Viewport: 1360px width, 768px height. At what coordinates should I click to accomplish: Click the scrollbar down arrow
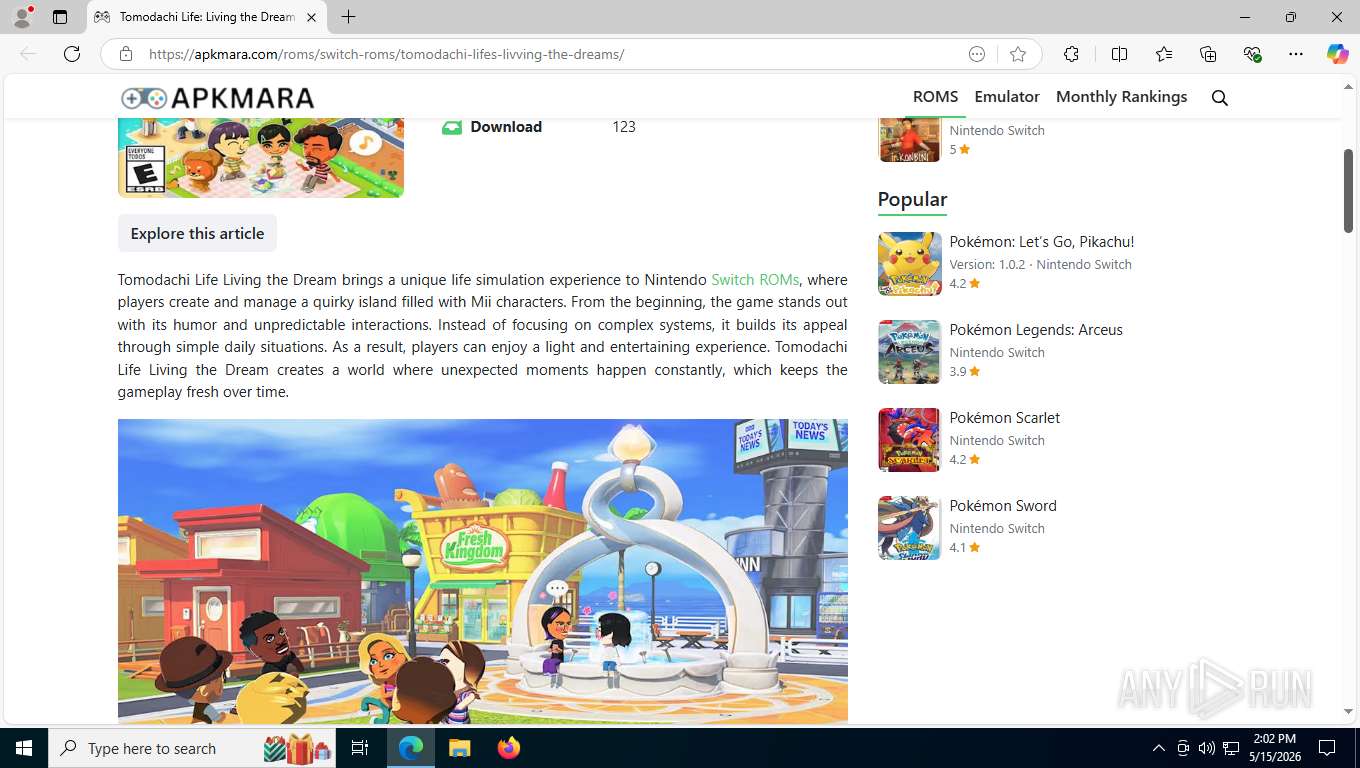coord(1348,712)
